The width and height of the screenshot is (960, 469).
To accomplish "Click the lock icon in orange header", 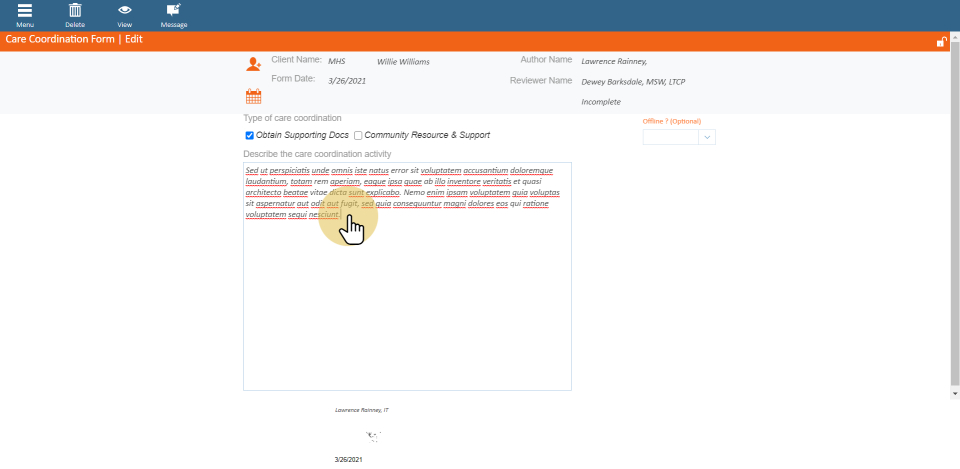I will point(941,42).
